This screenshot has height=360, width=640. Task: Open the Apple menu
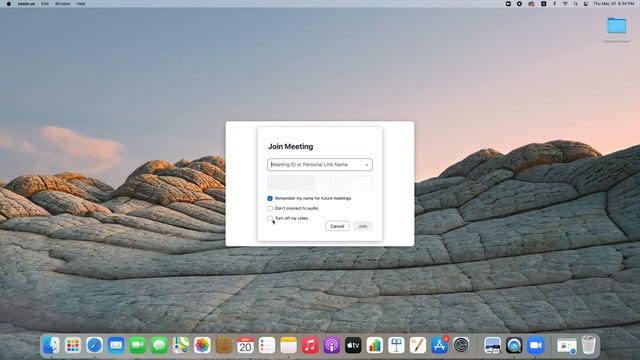point(9,4)
